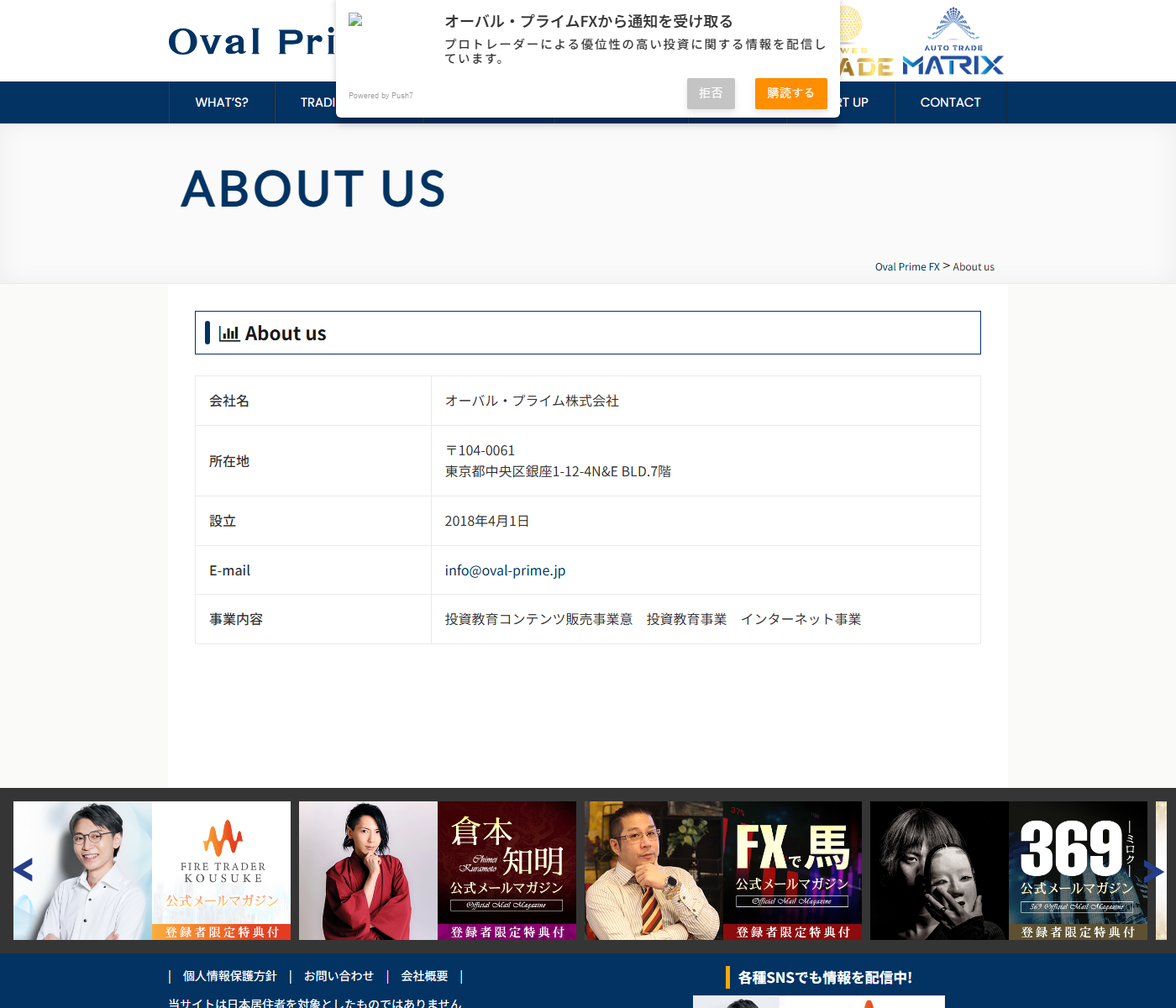The height and width of the screenshot is (1008, 1176).
Task: Click the info@oval-prime.jp email link
Action: click(x=505, y=570)
